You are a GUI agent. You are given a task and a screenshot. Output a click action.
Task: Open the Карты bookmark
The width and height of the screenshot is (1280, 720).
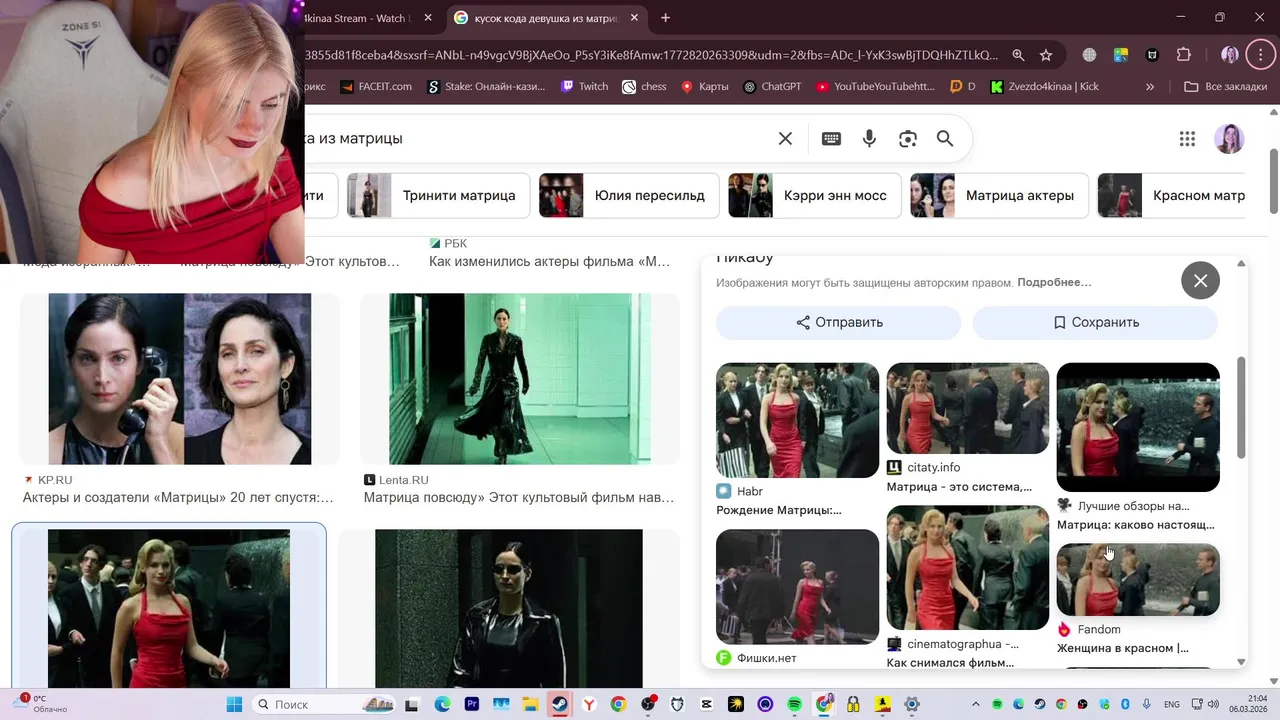[704, 87]
